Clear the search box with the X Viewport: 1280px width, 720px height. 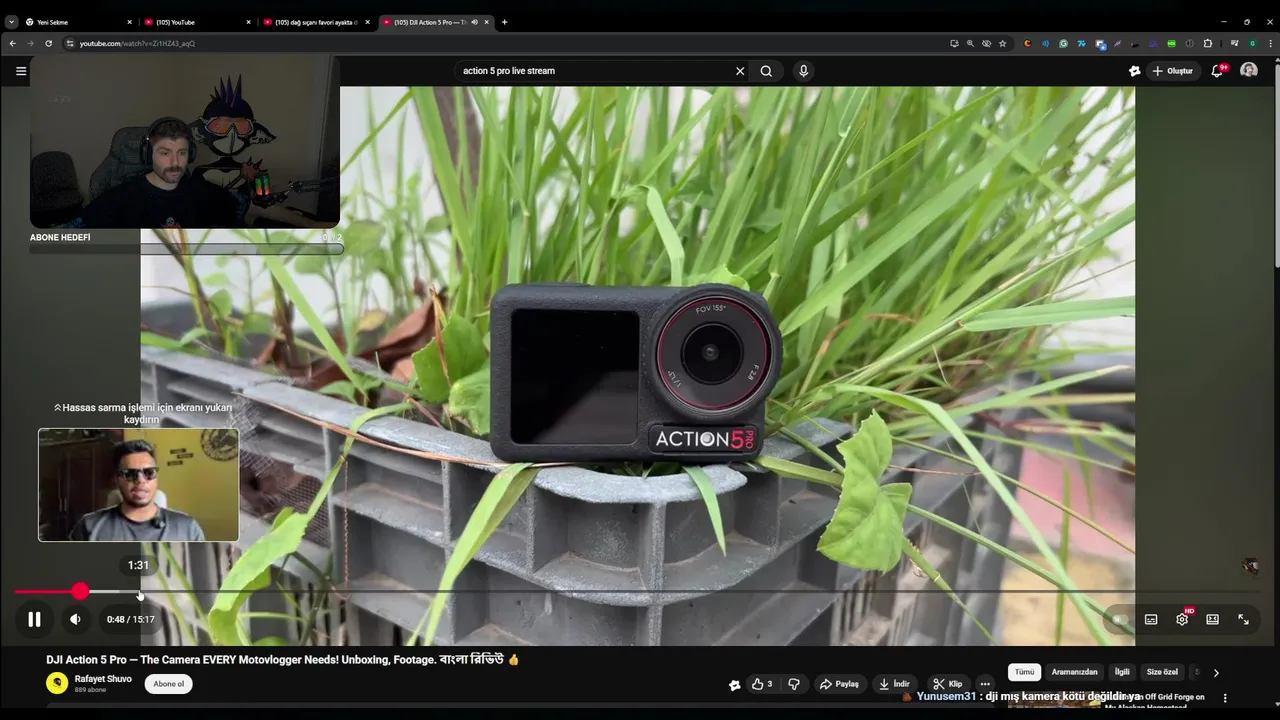click(x=740, y=71)
